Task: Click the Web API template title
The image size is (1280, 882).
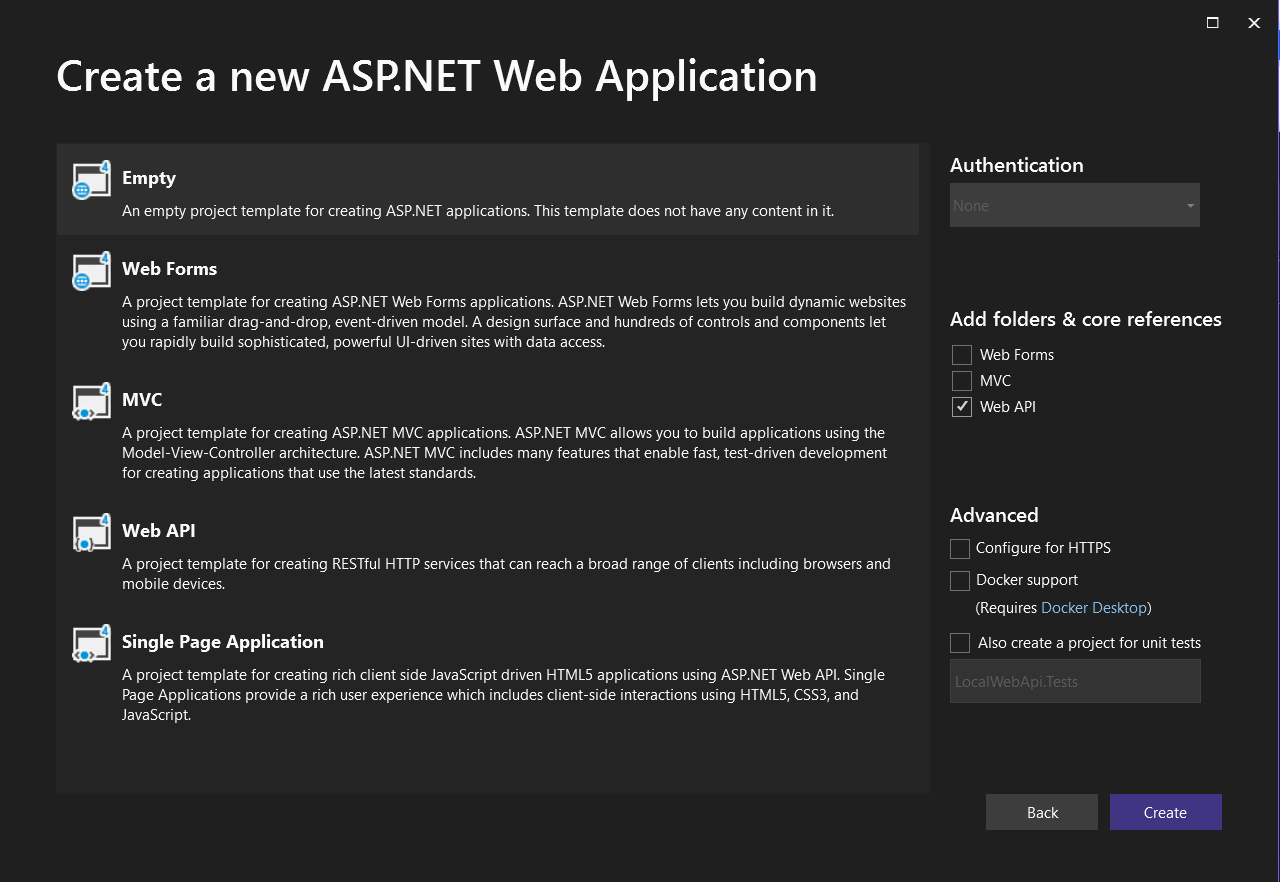Action: point(159,531)
